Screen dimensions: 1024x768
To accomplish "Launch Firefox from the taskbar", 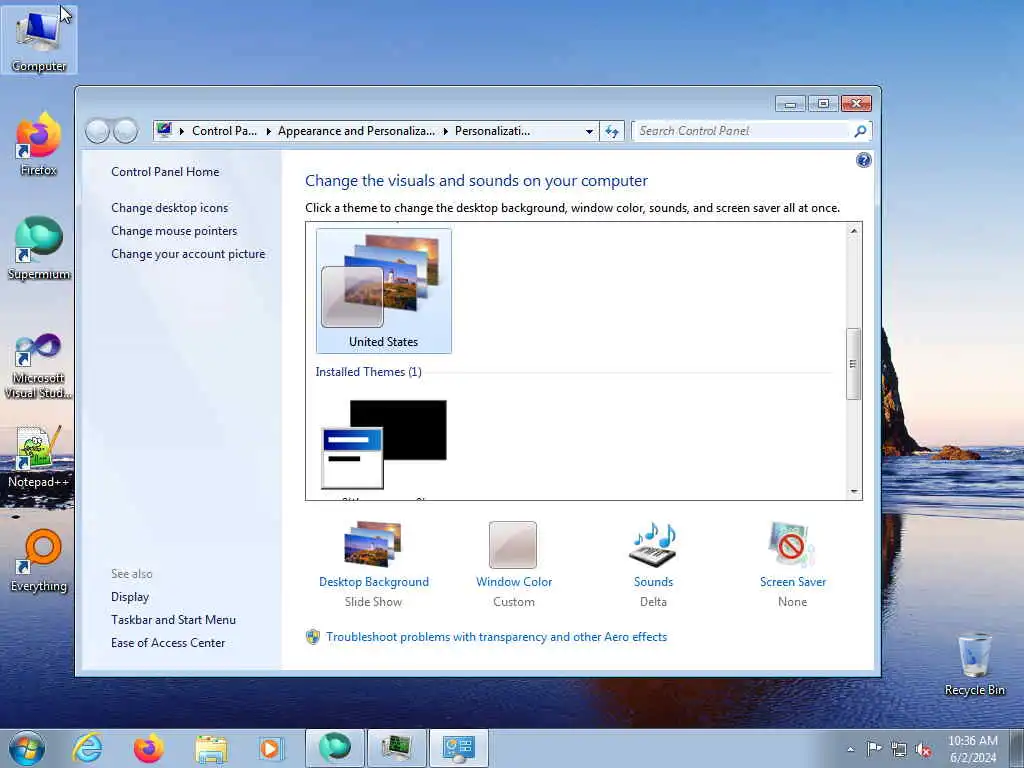I will (149, 748).
